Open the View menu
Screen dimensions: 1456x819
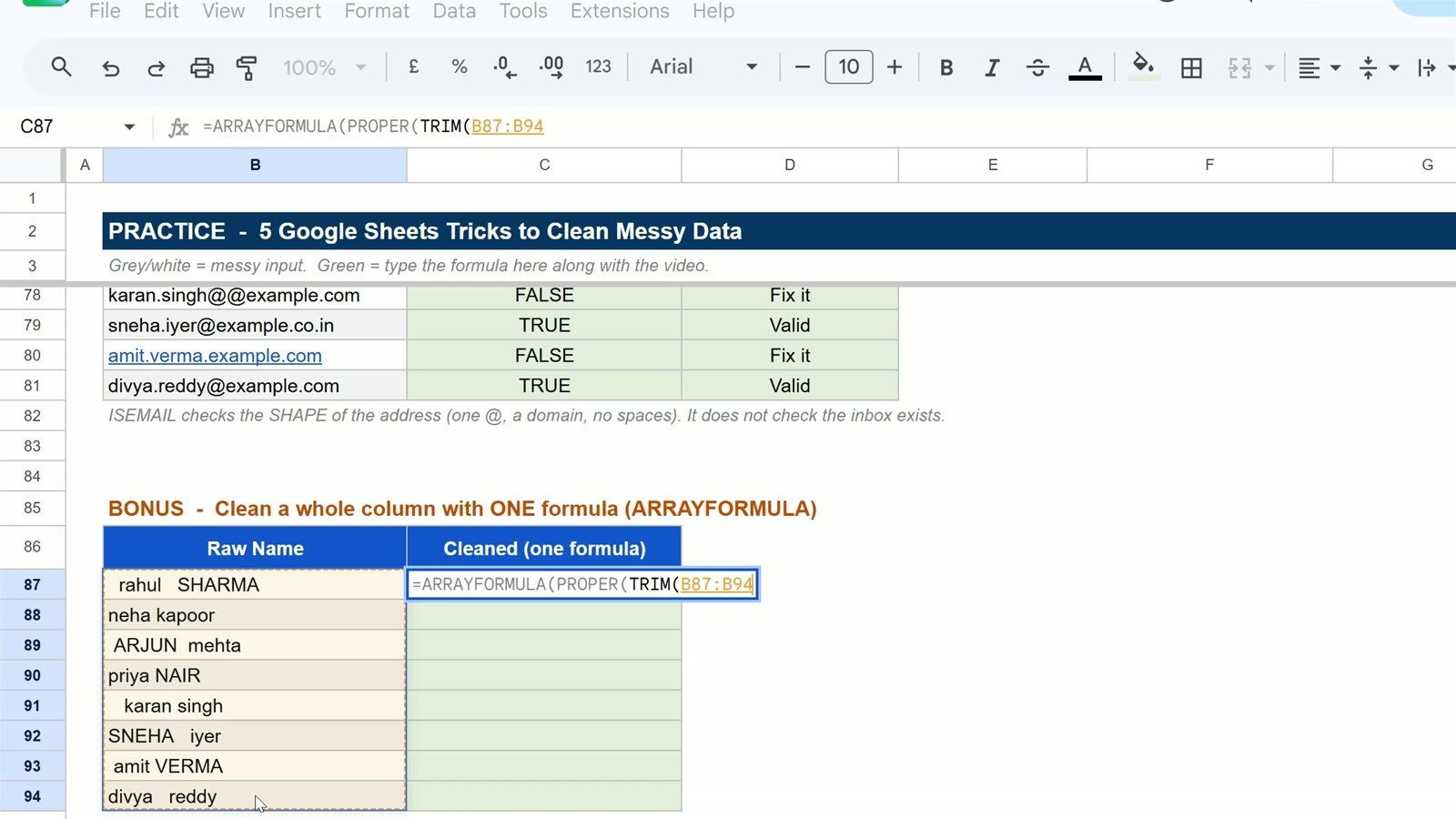(223, 11)
